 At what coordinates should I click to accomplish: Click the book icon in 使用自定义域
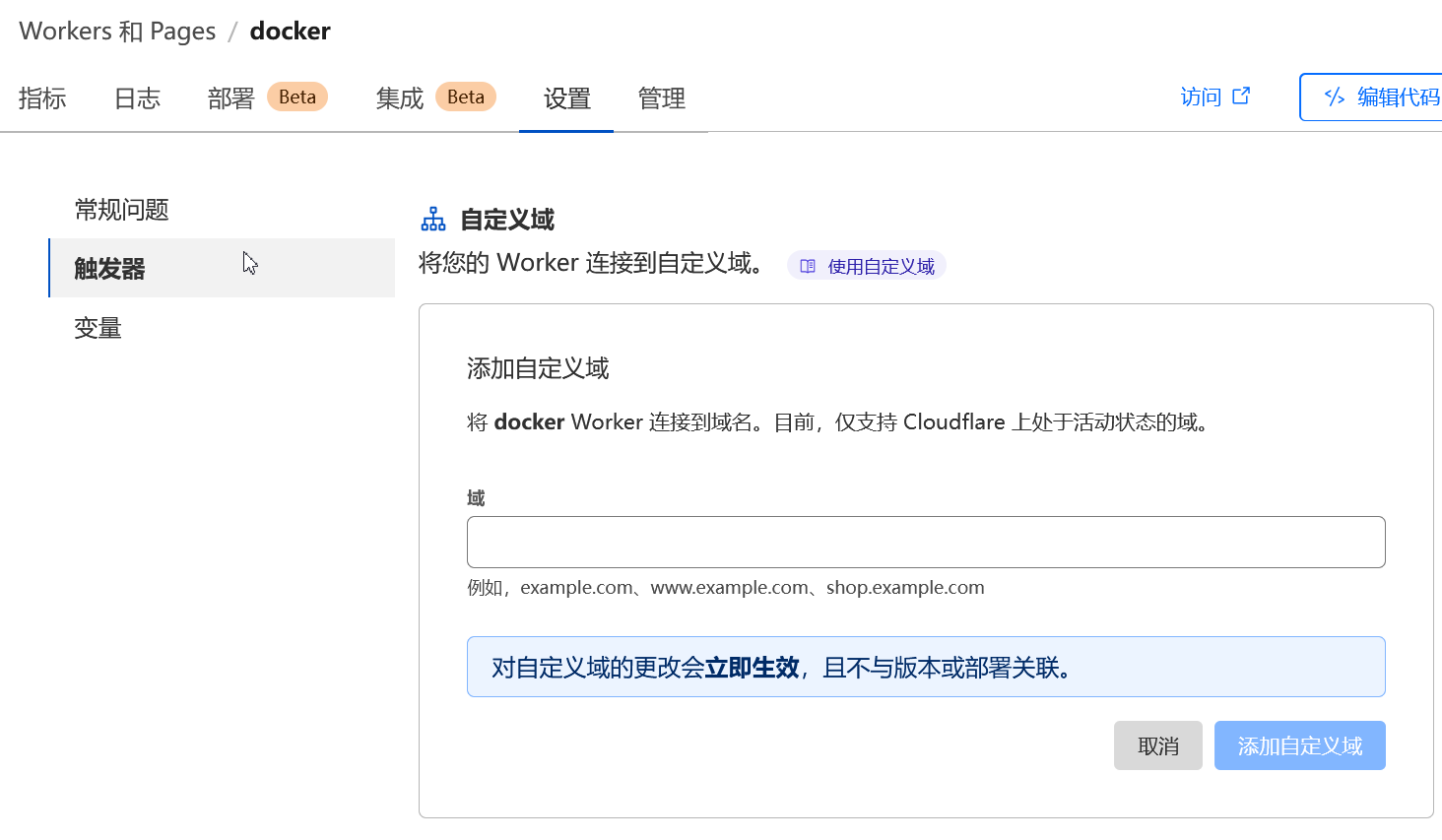click(808, 266)
